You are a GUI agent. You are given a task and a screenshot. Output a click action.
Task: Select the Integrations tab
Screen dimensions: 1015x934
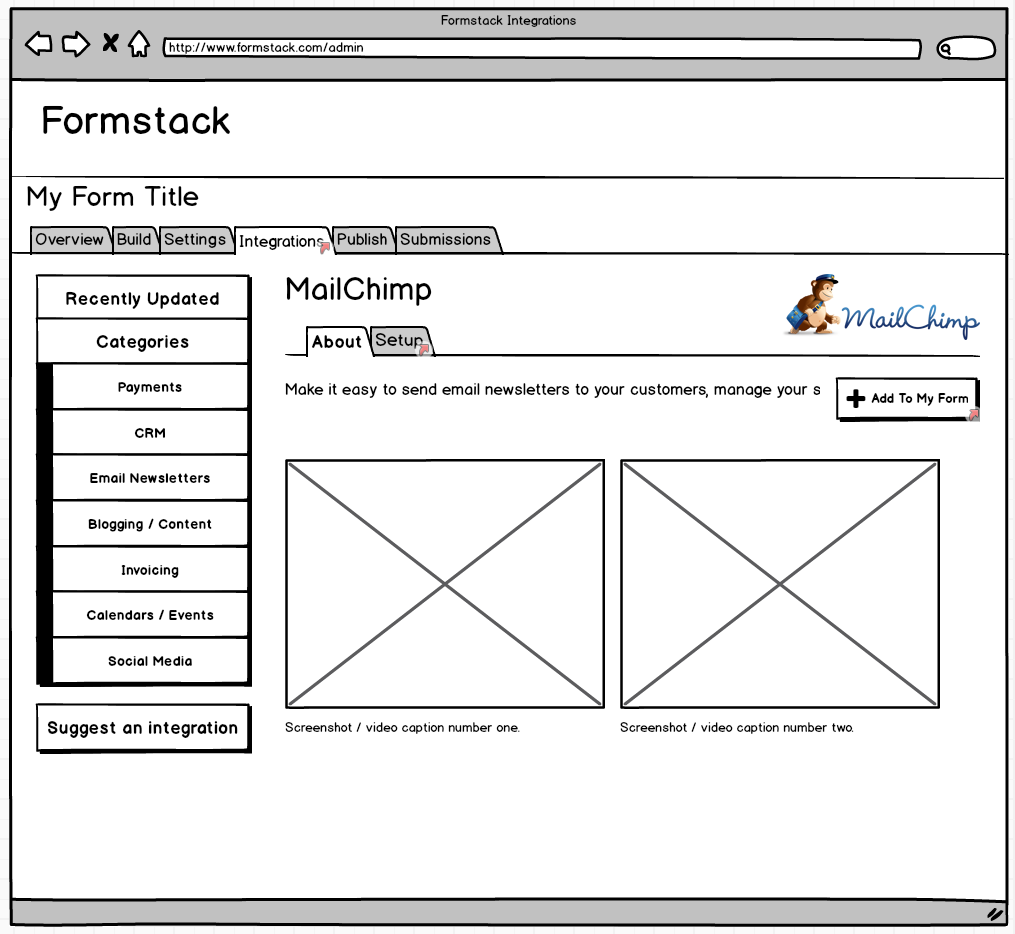(282, 241)
